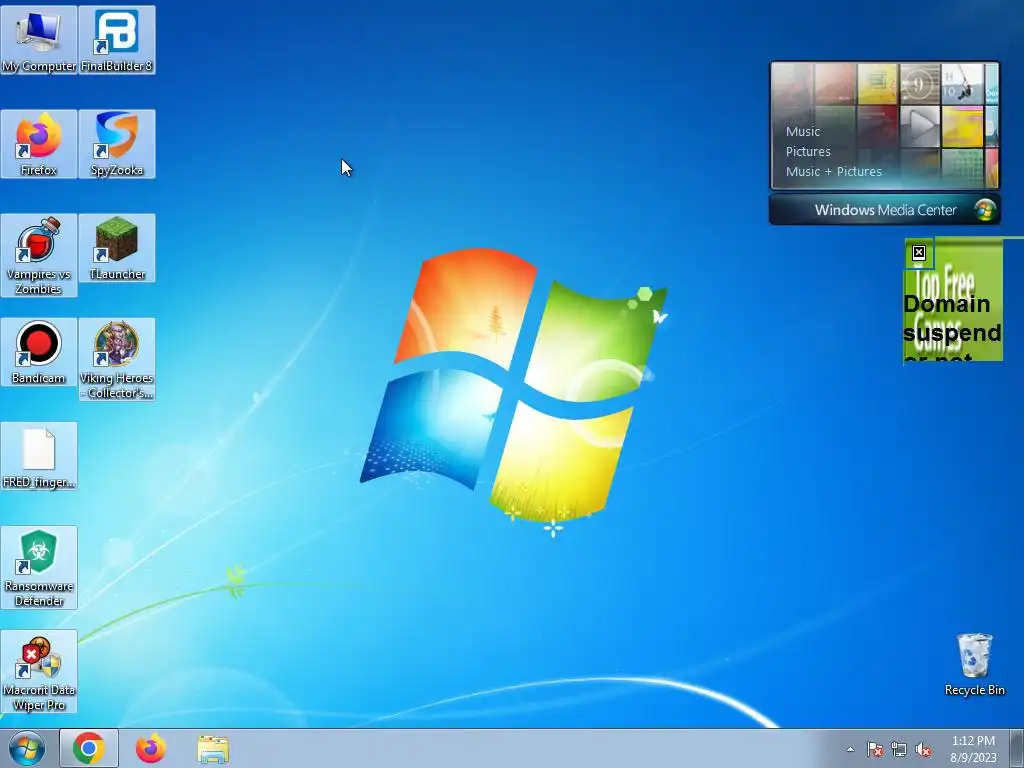Click the Windows logo on Media Center gadget

(985, 210)
